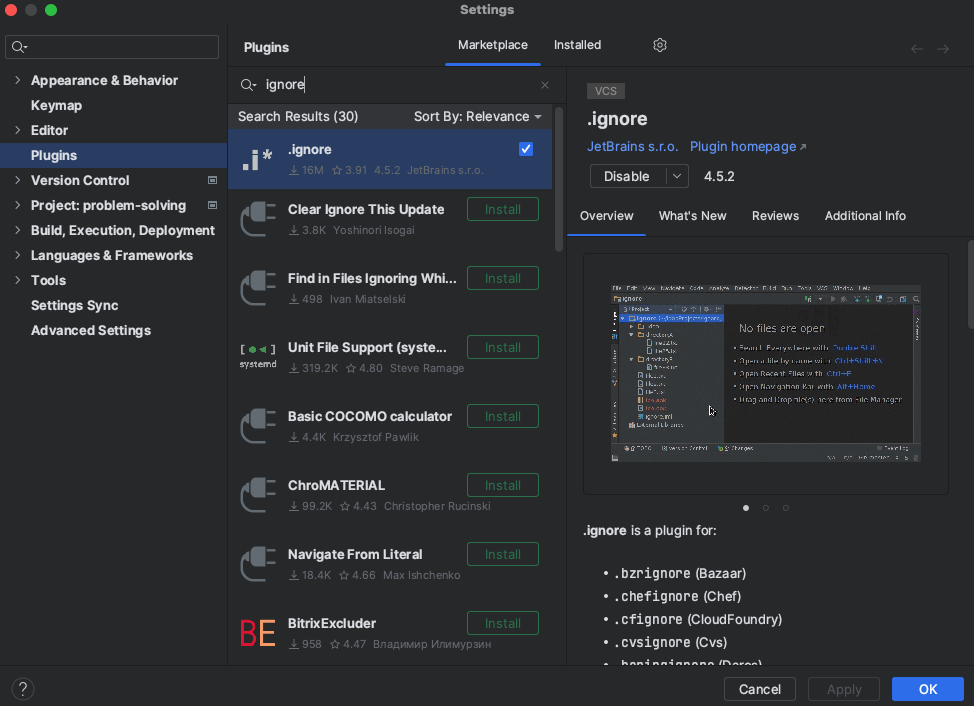Open the Sort By: Relevance dropdown
Viewport: 974px width, 706px height.
point(478,117)
